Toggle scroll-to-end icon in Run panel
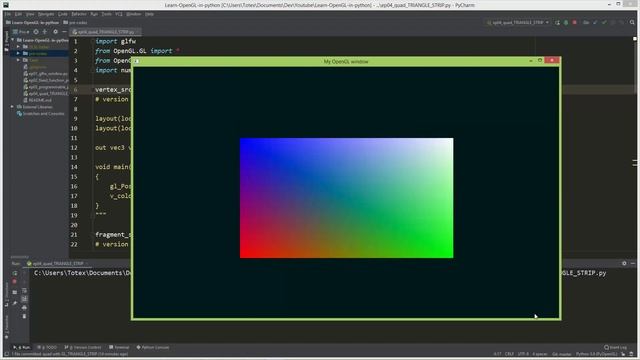 (x=24, y=299)
